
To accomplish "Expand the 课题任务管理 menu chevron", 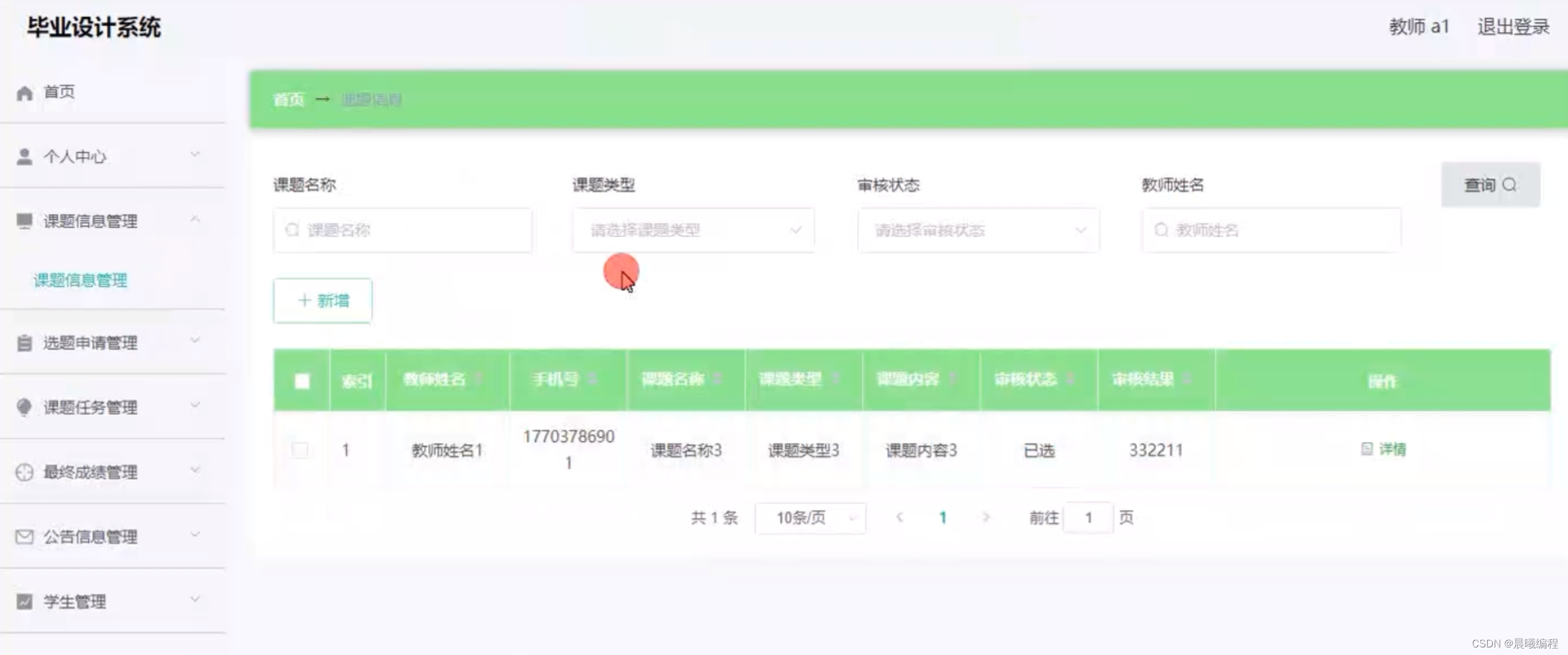I will click(x=195, y=405).
